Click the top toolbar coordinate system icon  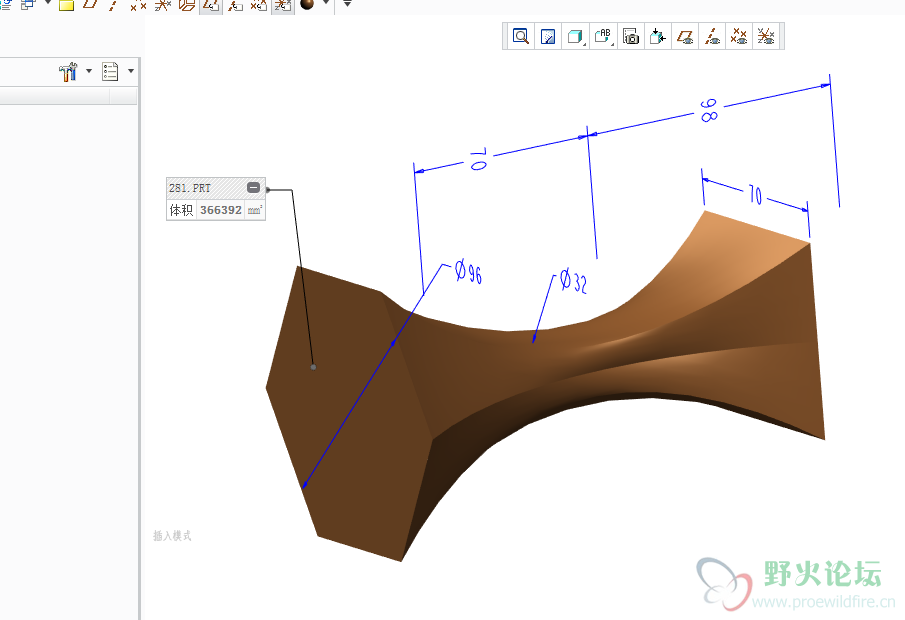162,5
